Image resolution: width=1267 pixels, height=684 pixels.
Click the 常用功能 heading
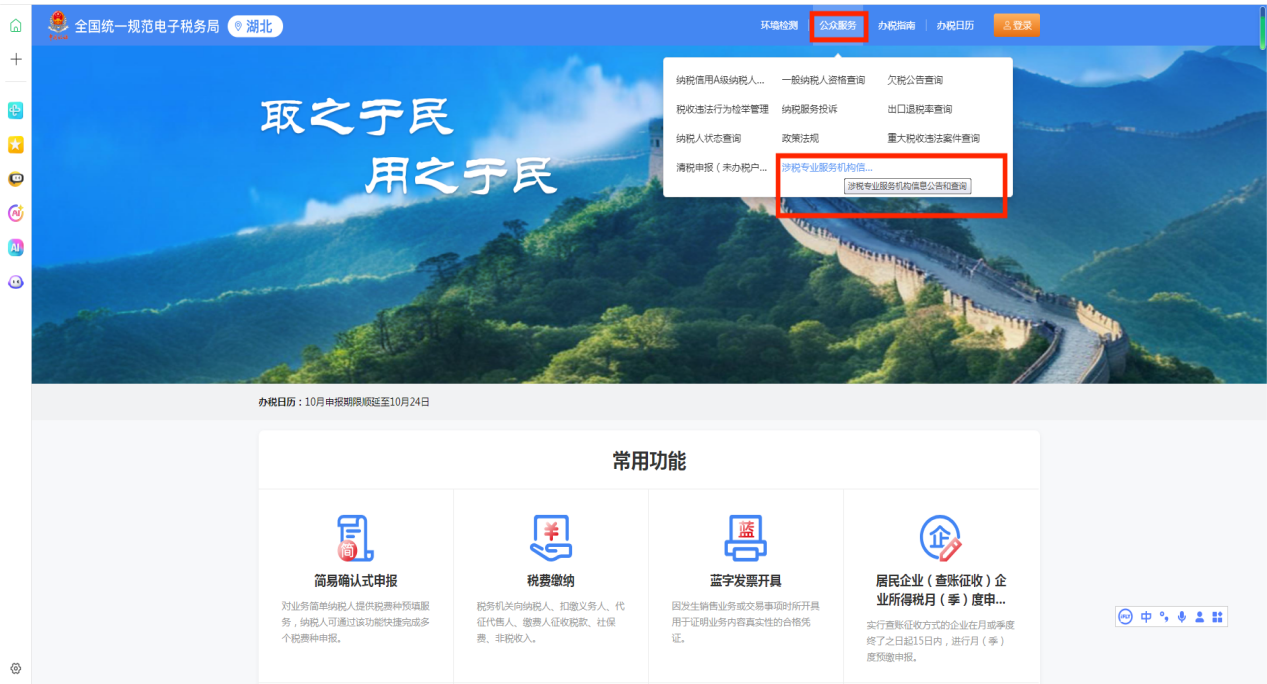pos(649,461)
